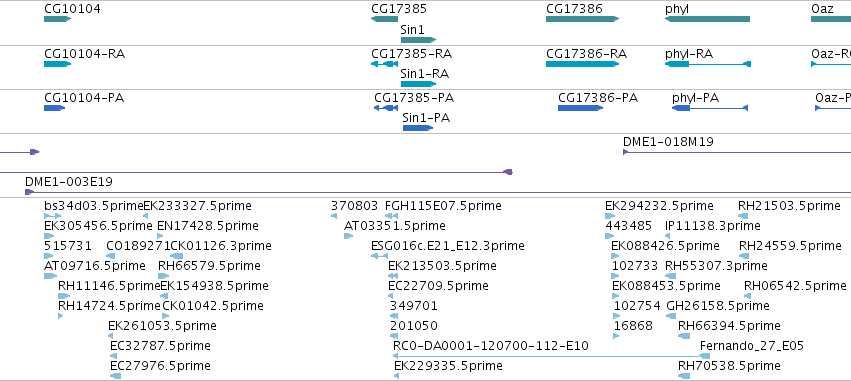Select the phyl gene arrow glyph
Screen dimensions: 851x381
707,19
